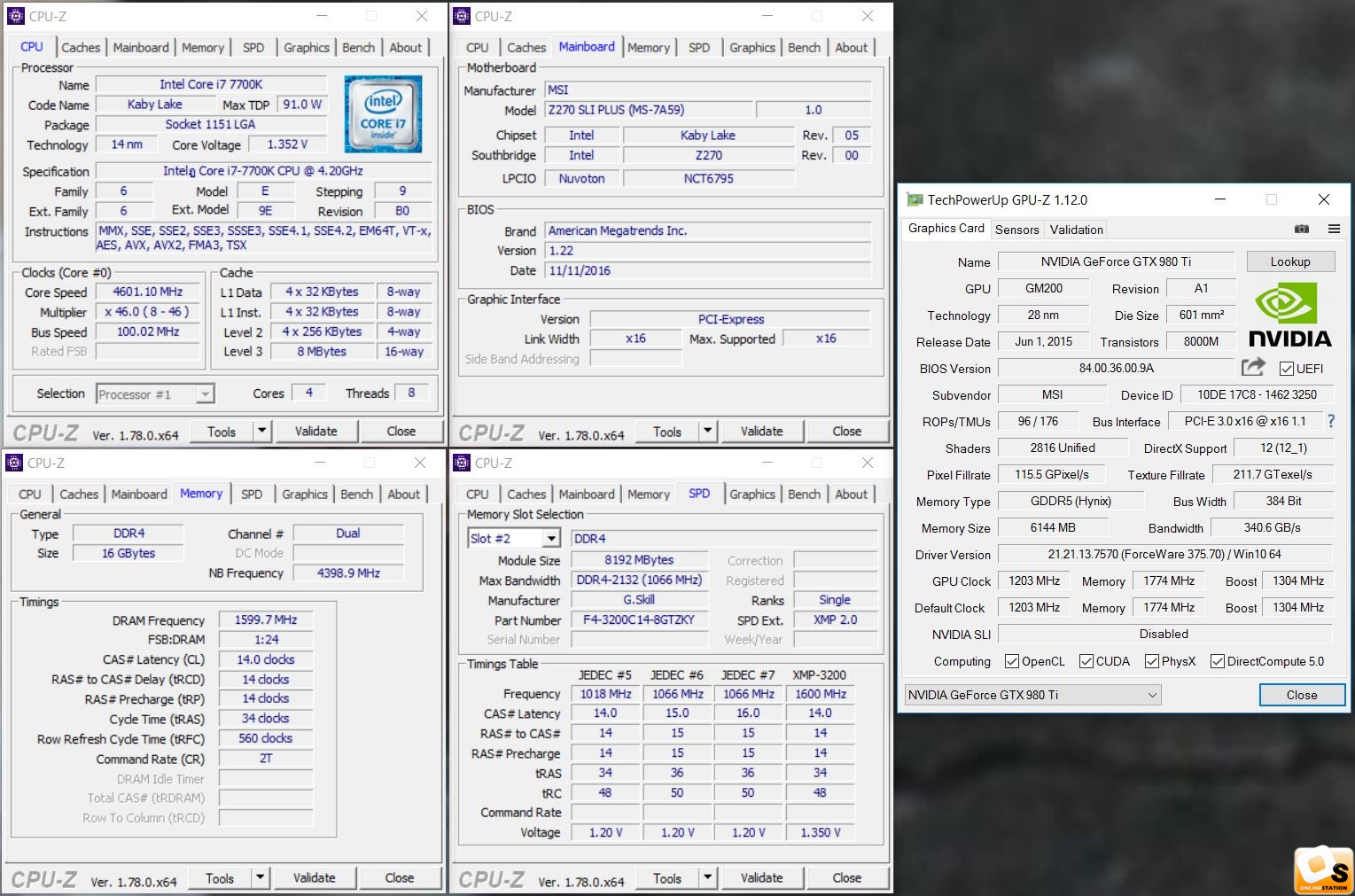Switch to Caches tab in CPU window

pyautogui.click(x=81, y=48)
